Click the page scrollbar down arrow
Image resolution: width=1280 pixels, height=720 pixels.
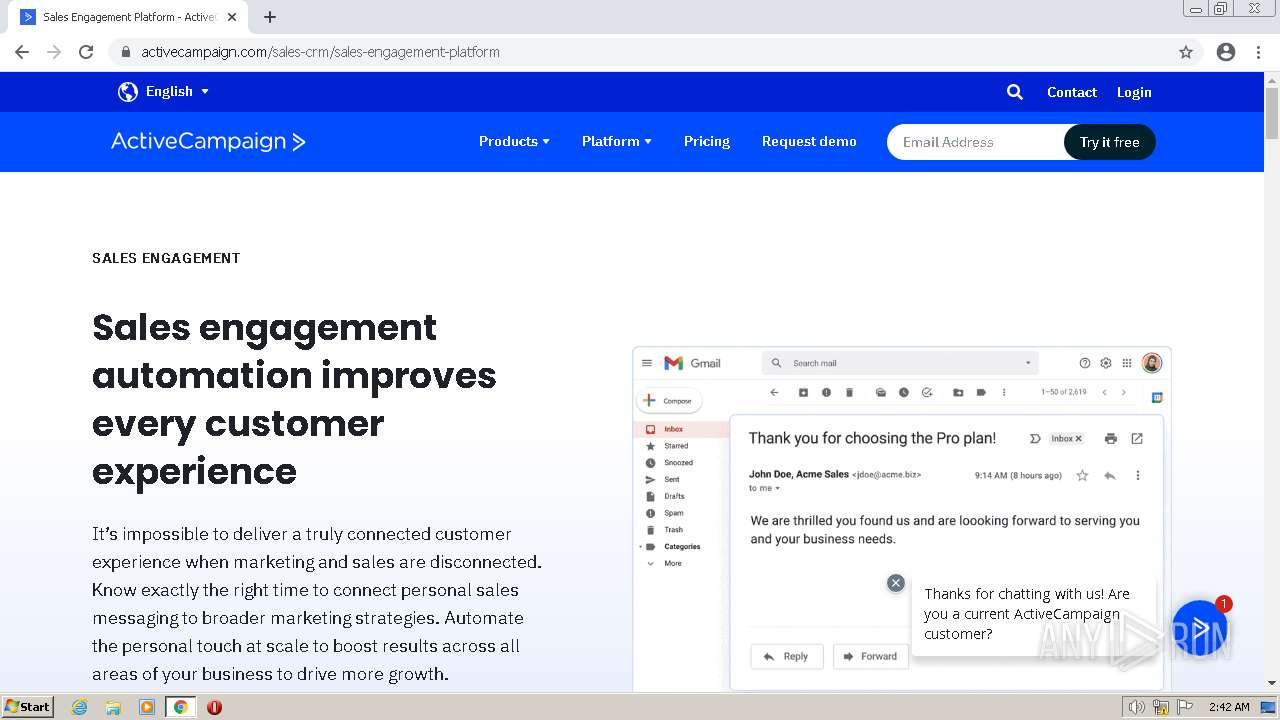pos(1272,684)
